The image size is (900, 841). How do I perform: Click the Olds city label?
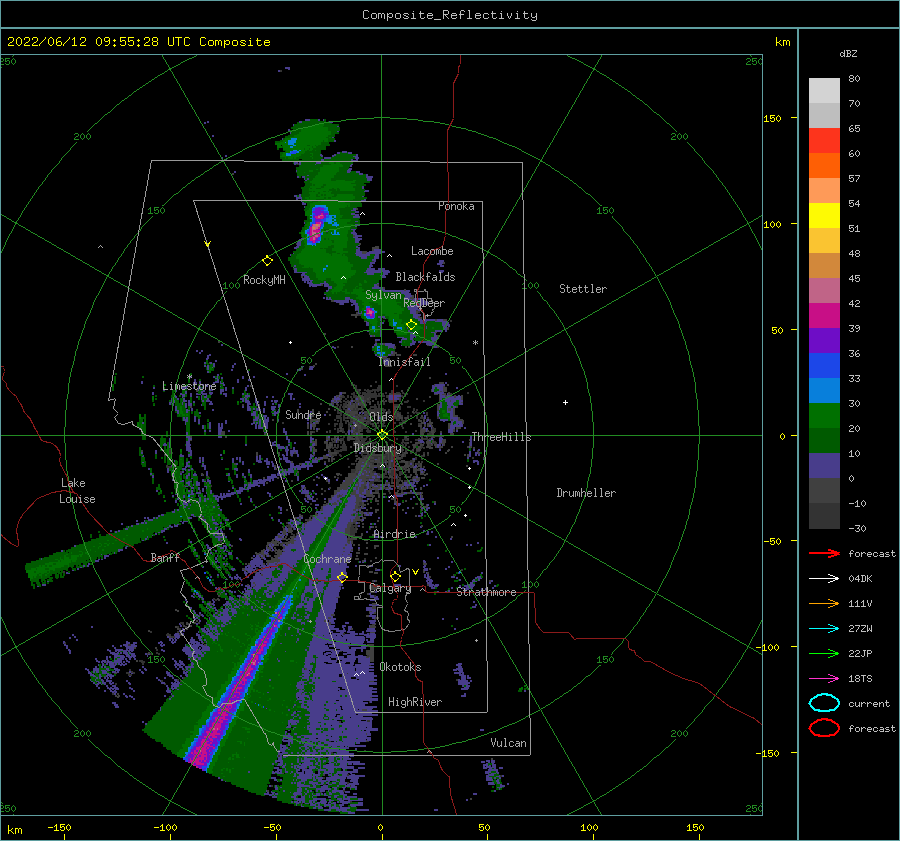(x=381, y=417)
